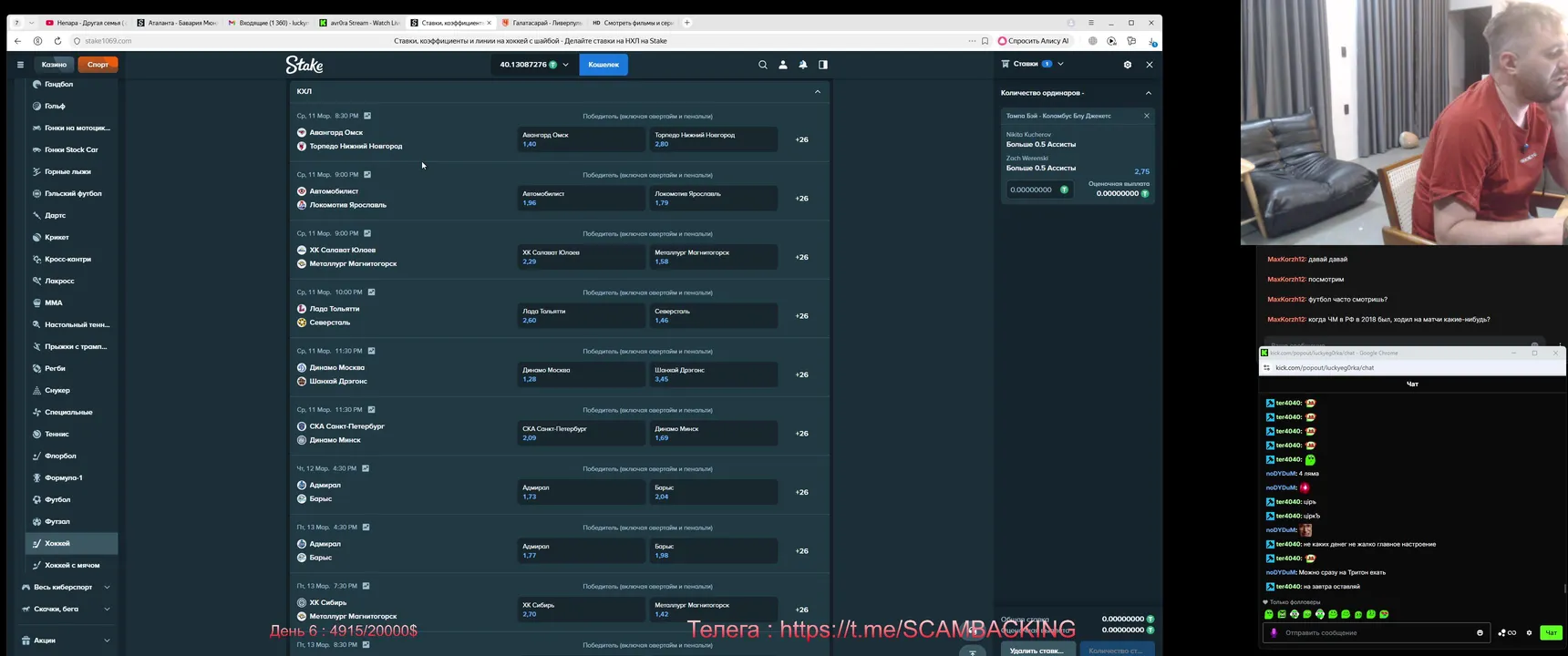Open Kick chat settings gear
Viewport: 1568px width, 656px height.
tap(1530, 632)
